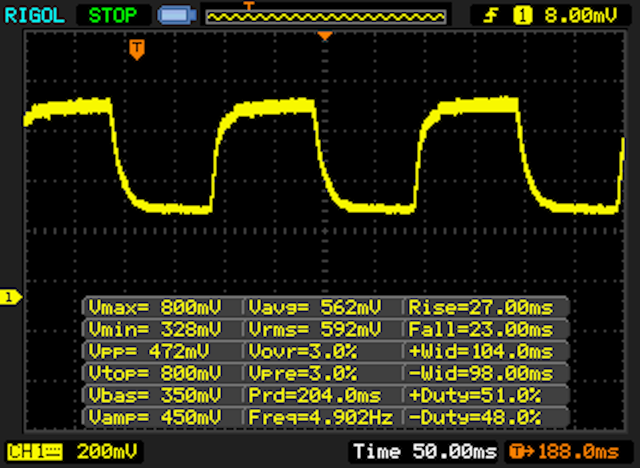Click the Vpp=472mV measurement

pos(162,350)
